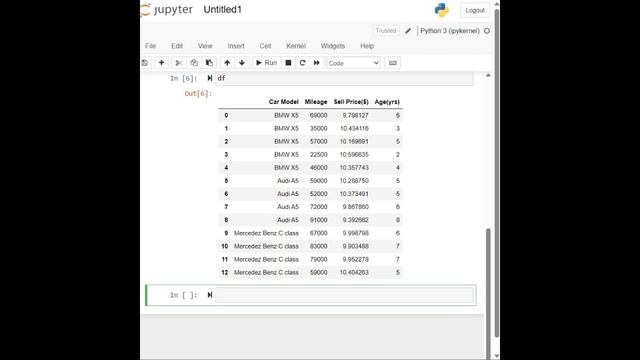Paste cells below icon
Viewport: 640px width, 360px height.
[x=209, y=63]
